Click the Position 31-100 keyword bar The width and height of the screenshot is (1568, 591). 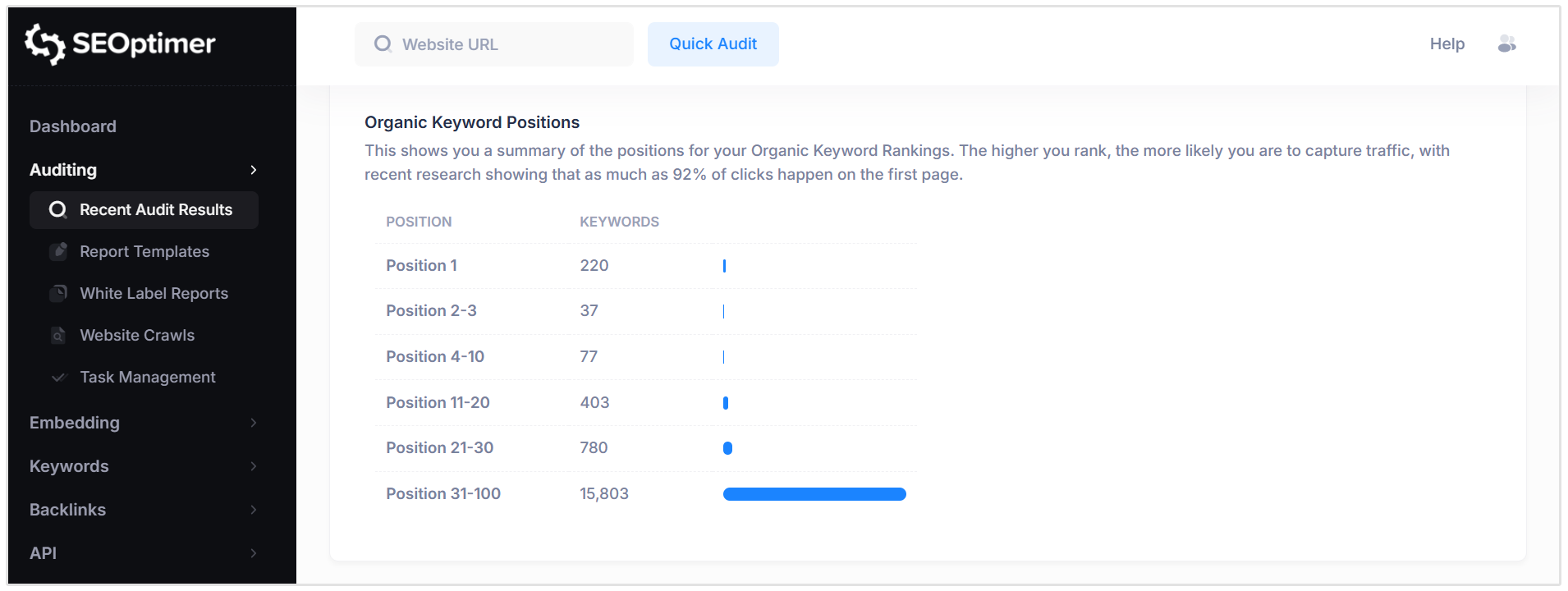tap(814, 493)
